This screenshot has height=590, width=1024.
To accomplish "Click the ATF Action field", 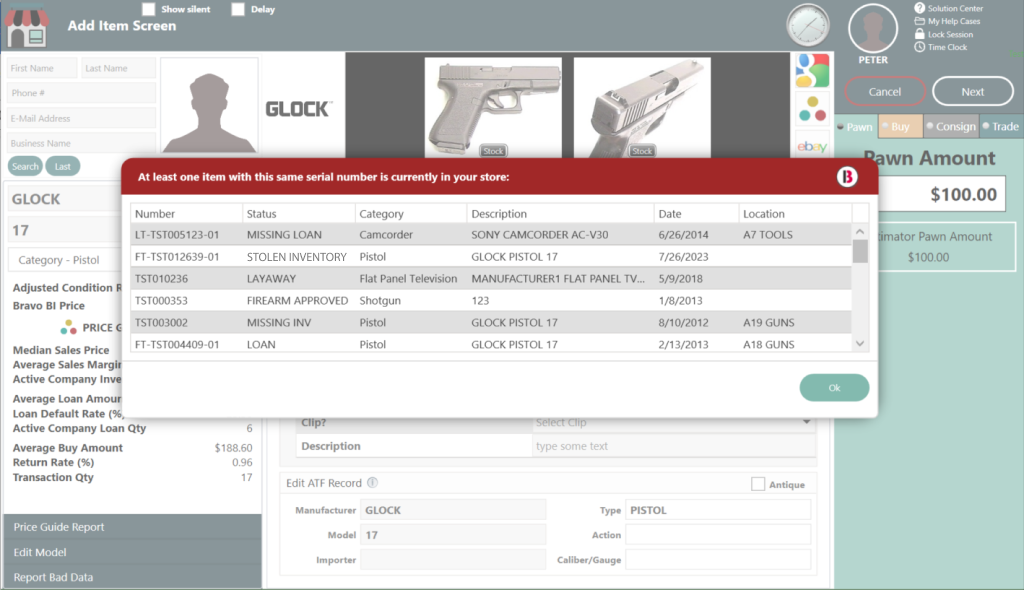I will (718, 535).
